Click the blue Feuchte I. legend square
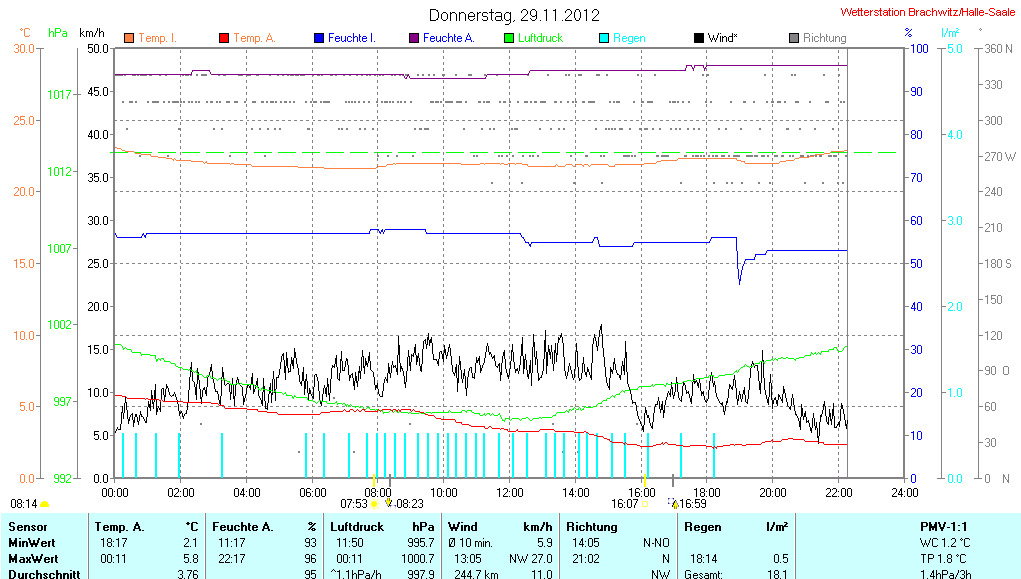Screen dimensions: 1021x579 click(319, 38)
